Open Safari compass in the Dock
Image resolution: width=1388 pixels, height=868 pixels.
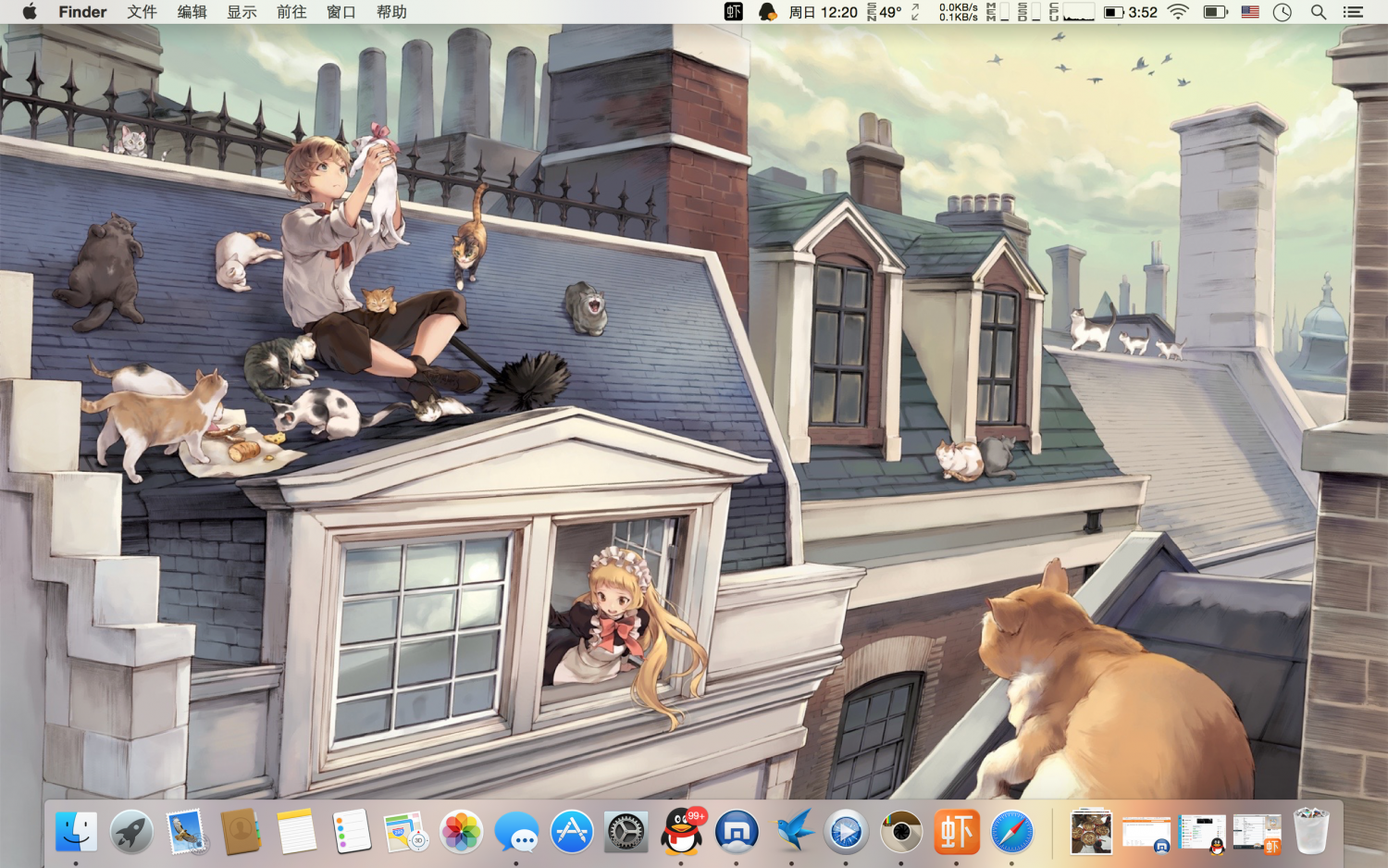1011,831
